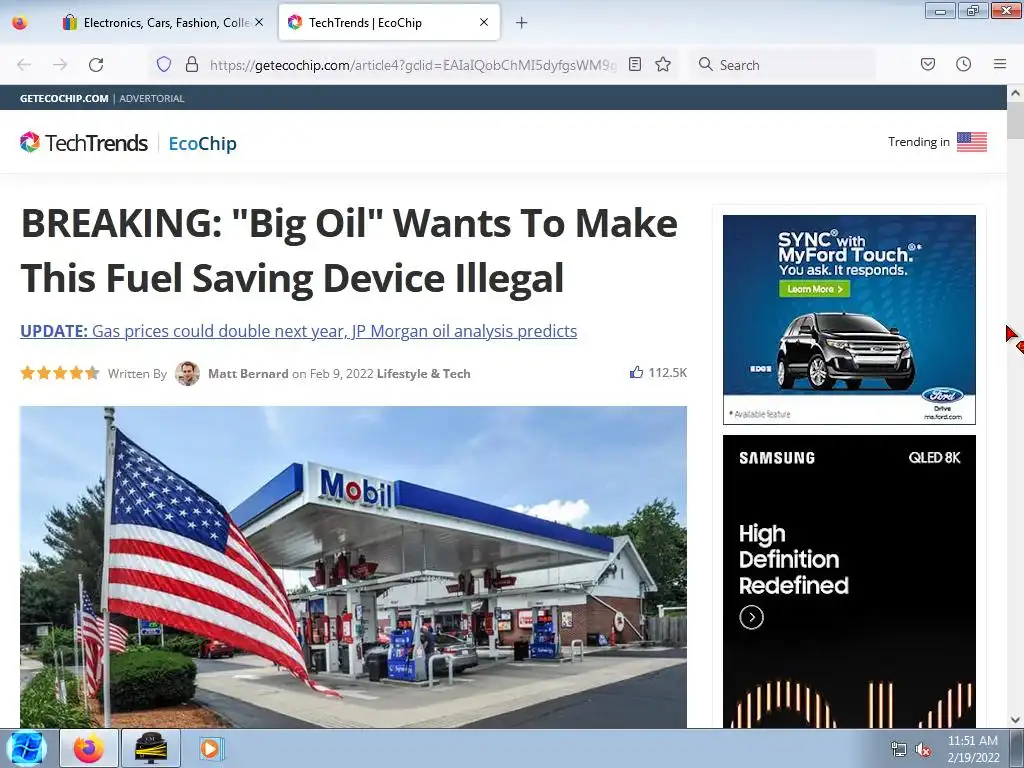The image size is (1024, 768).
Task: Open the Windows Start menu
Action: [27, 748]
